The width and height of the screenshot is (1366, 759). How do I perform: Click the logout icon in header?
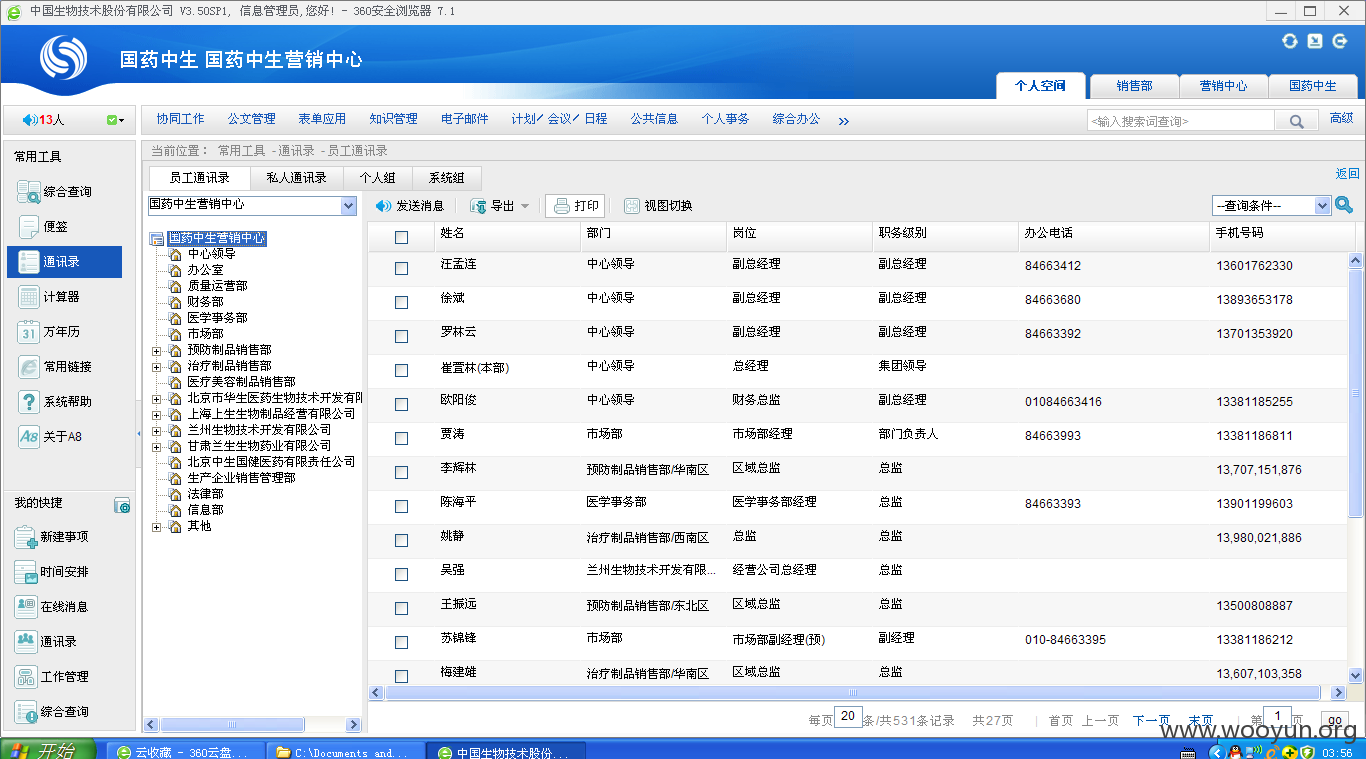(x=1340, y=41)
